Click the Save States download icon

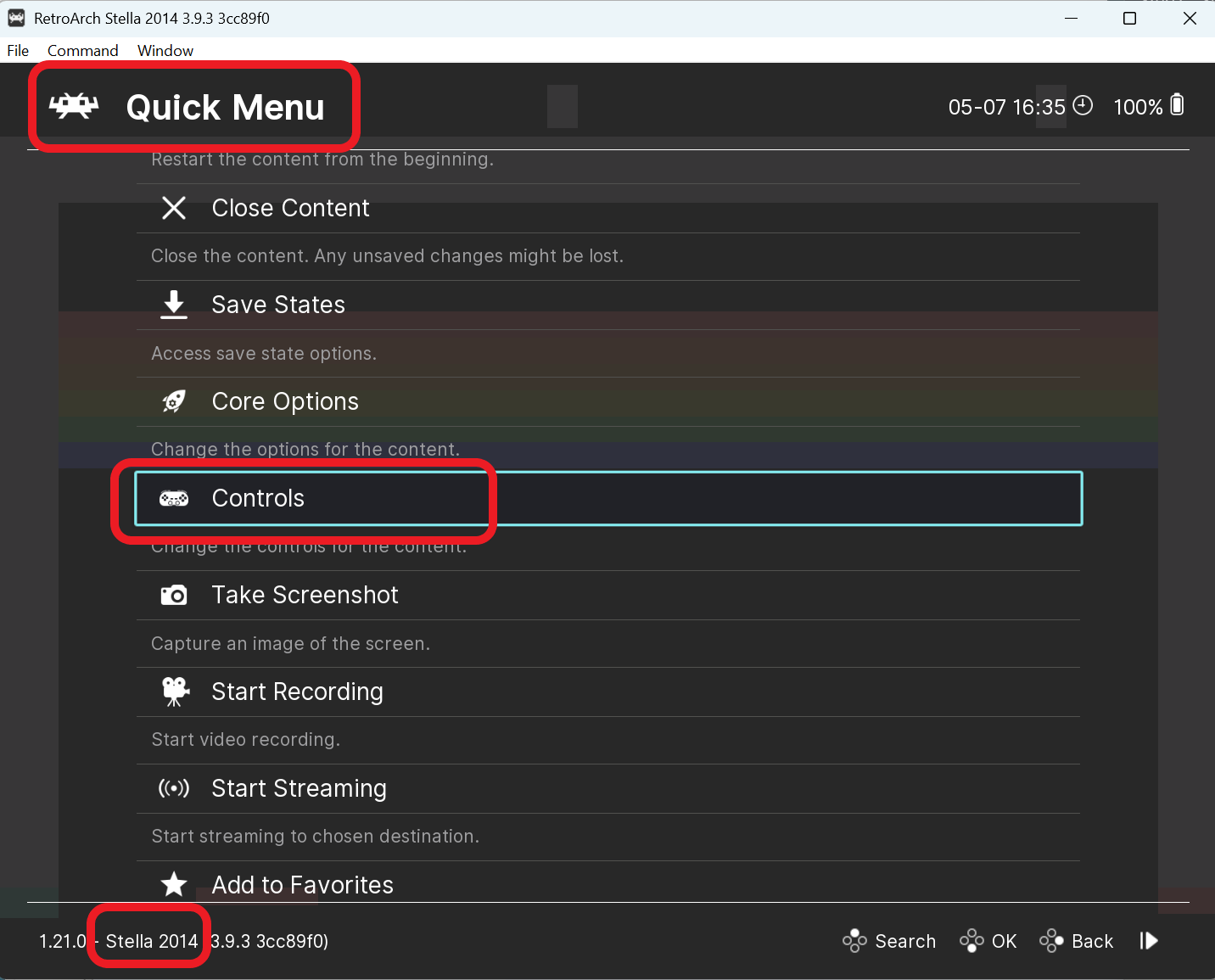pos(174,305)
